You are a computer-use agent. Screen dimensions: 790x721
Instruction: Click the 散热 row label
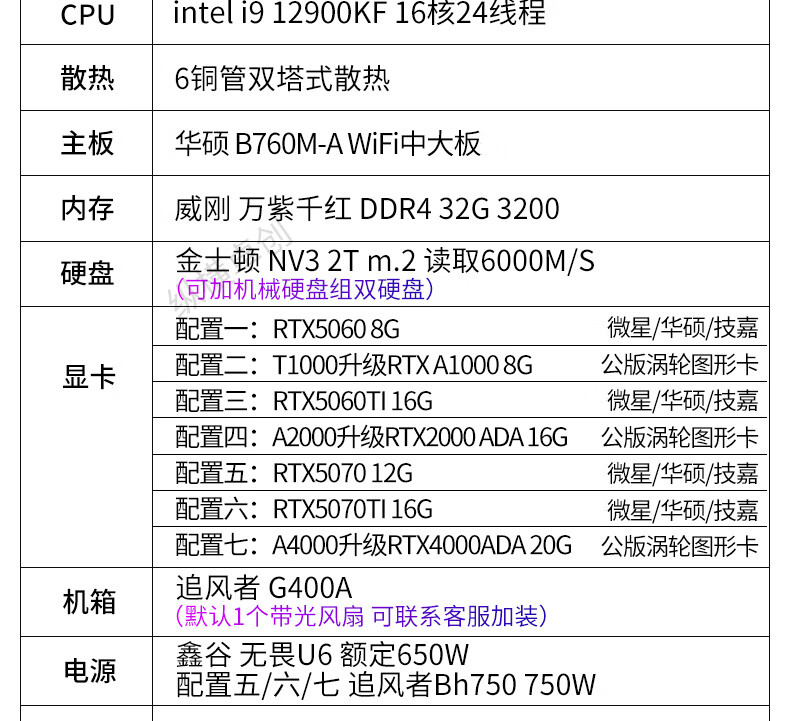coord(87,79)
